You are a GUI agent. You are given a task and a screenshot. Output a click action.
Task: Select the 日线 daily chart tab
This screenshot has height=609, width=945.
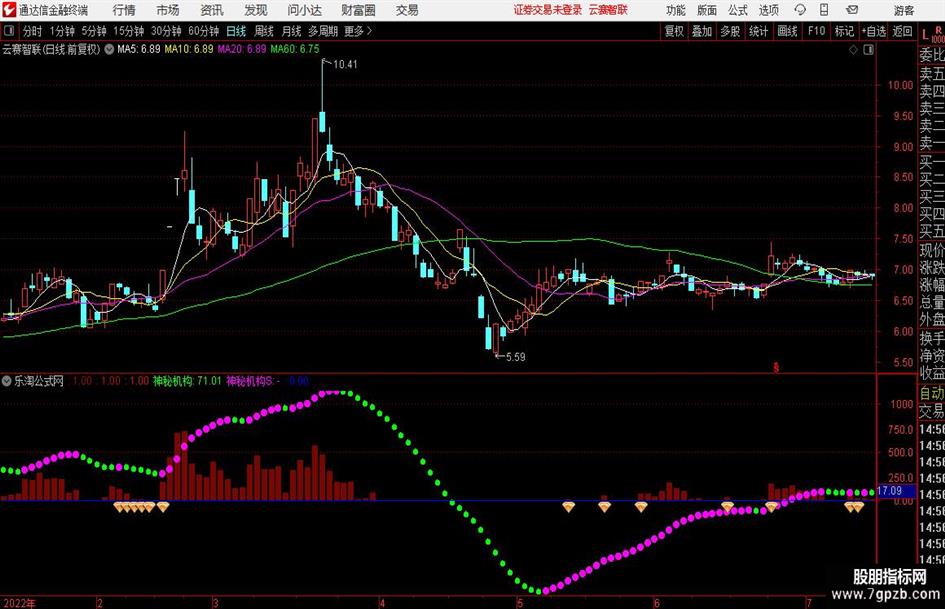pyautogui.click(x=236, y=31)
